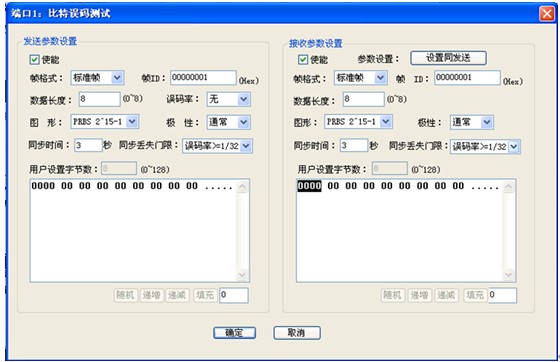This screenshot has width=560, height=362.
Task: Select highlighted 0000 in receive data box
Action: coord(309,186)
